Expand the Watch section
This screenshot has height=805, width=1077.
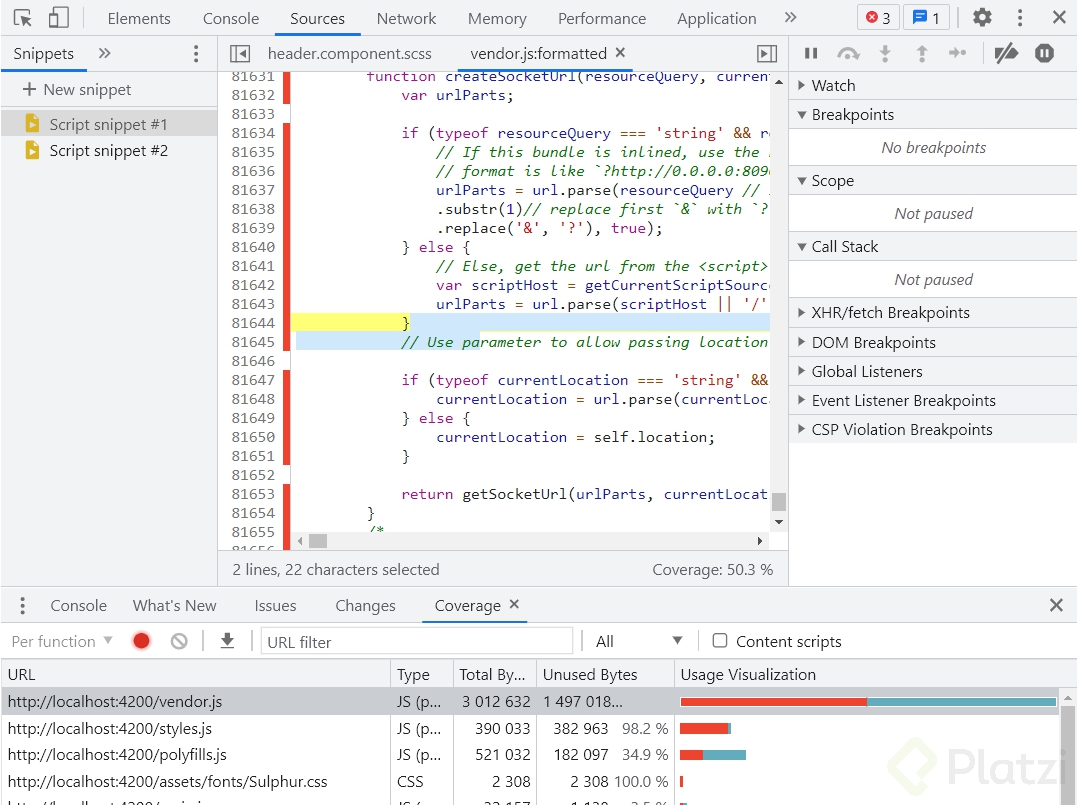tap(833, 86)
